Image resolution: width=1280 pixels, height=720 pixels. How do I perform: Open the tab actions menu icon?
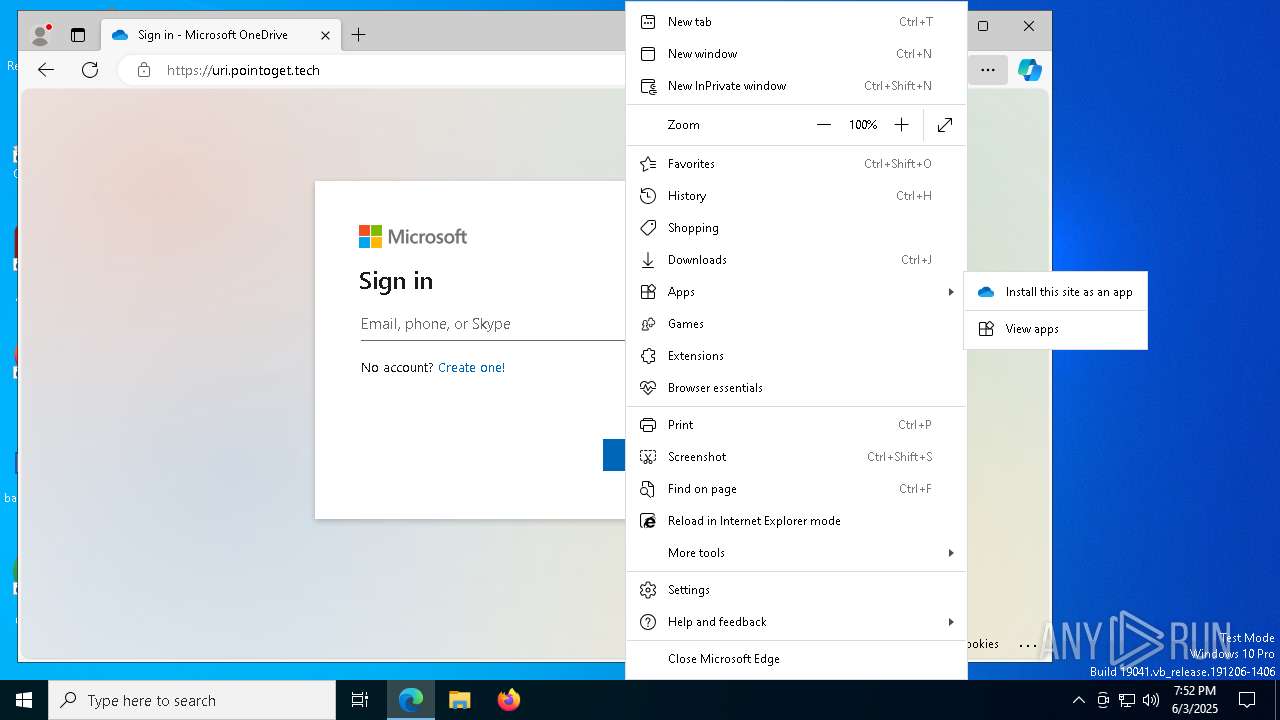(x=78, y=35)
